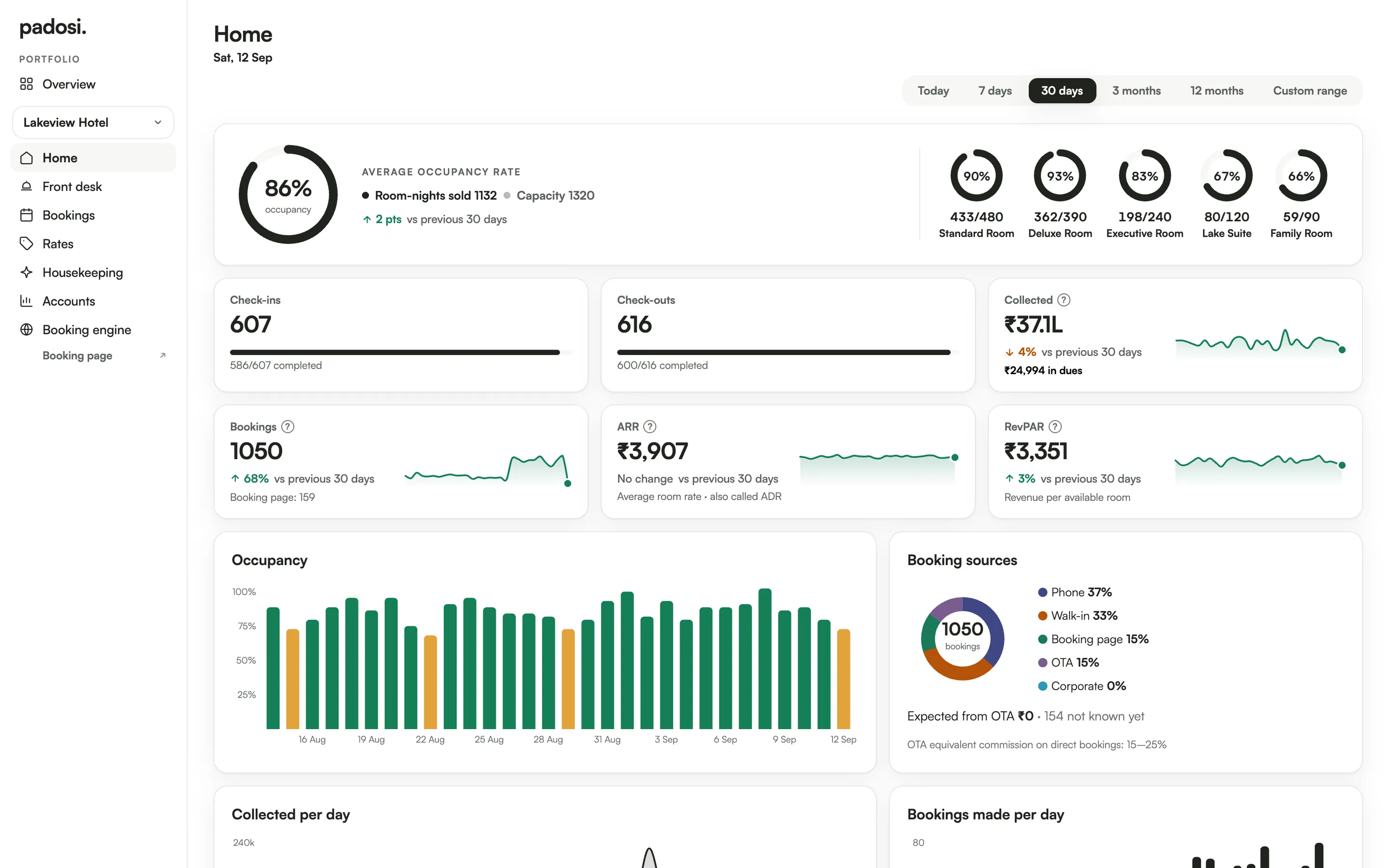Choose the 12 months range

[x=1216, y=91]
